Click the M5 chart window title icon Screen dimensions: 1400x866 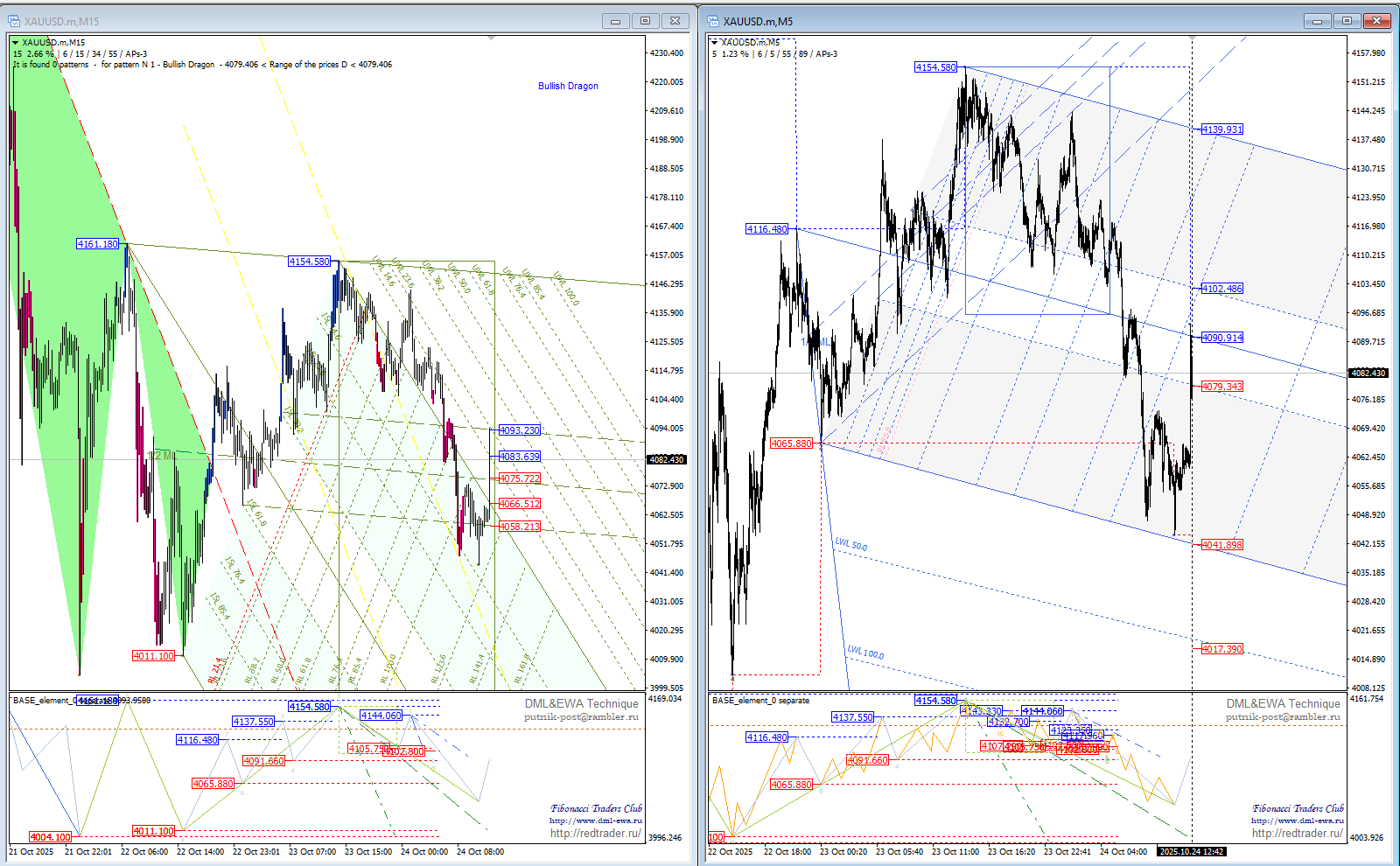point(713,21)
